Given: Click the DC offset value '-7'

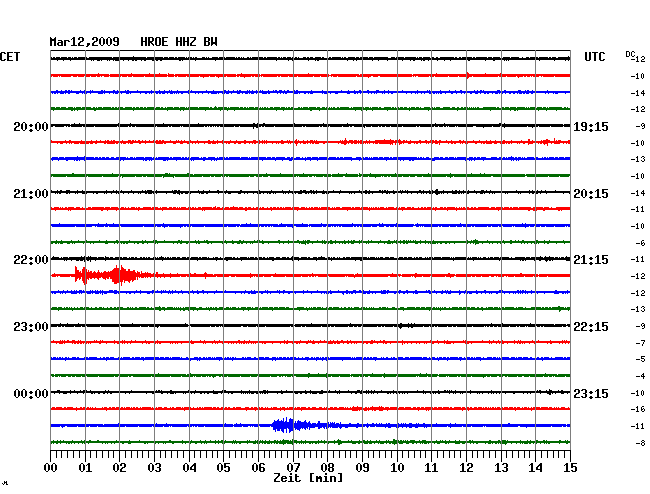Looking at the screenshot, I should point(640,343).
